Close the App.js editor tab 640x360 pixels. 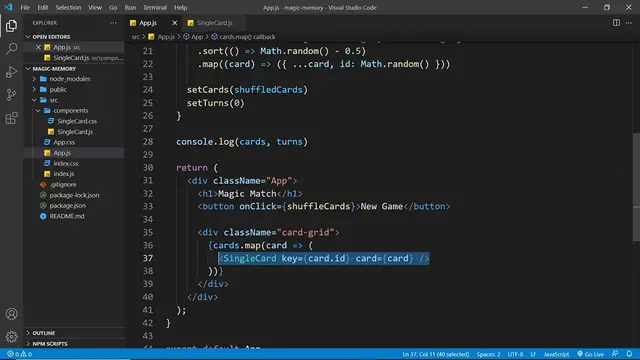pyautogui.click(x=175, y=23)
